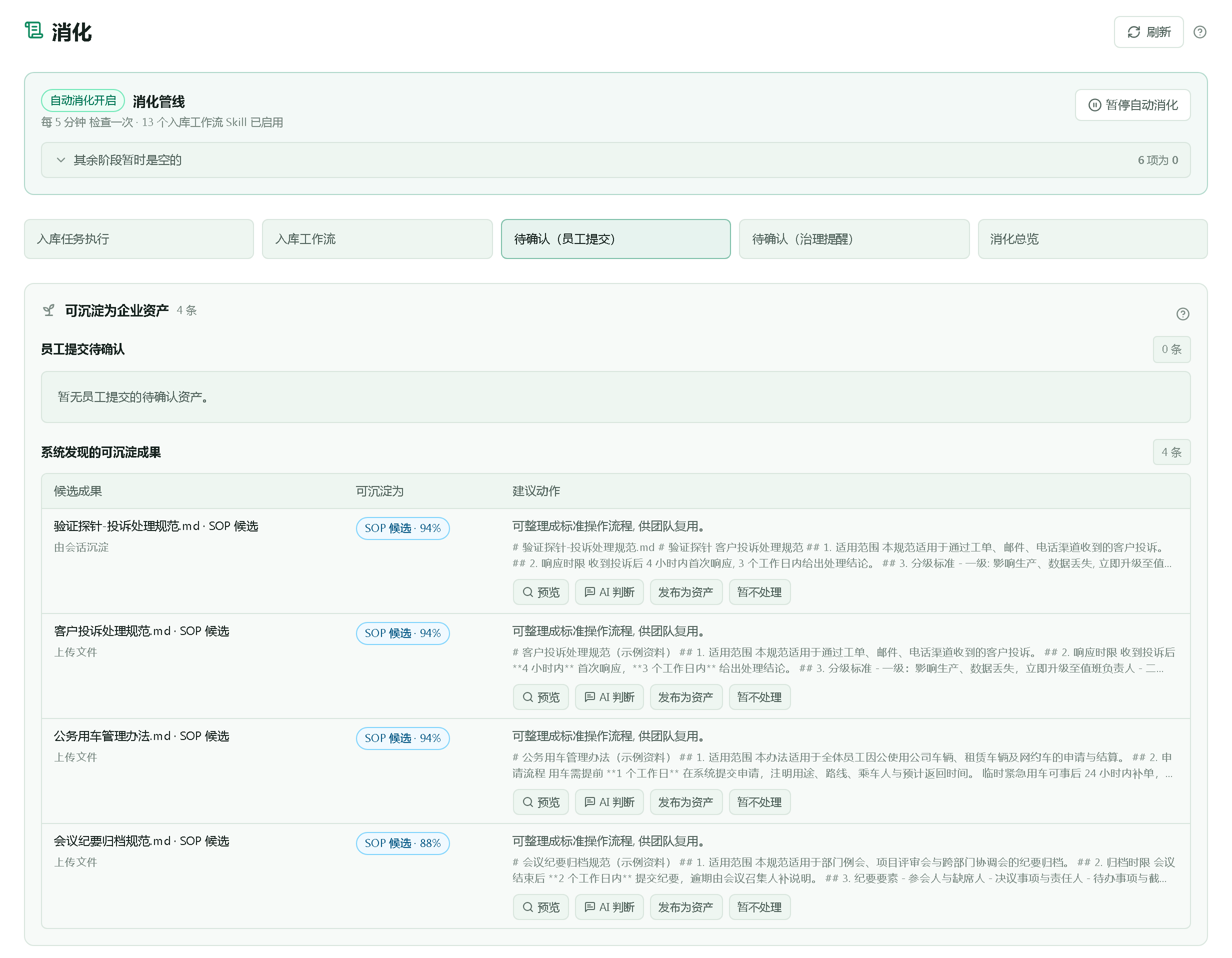Click AI 判断 for 公务用车管理办法.md
Viewport: 1232px width, 958px height.
[x=609, y=801]
